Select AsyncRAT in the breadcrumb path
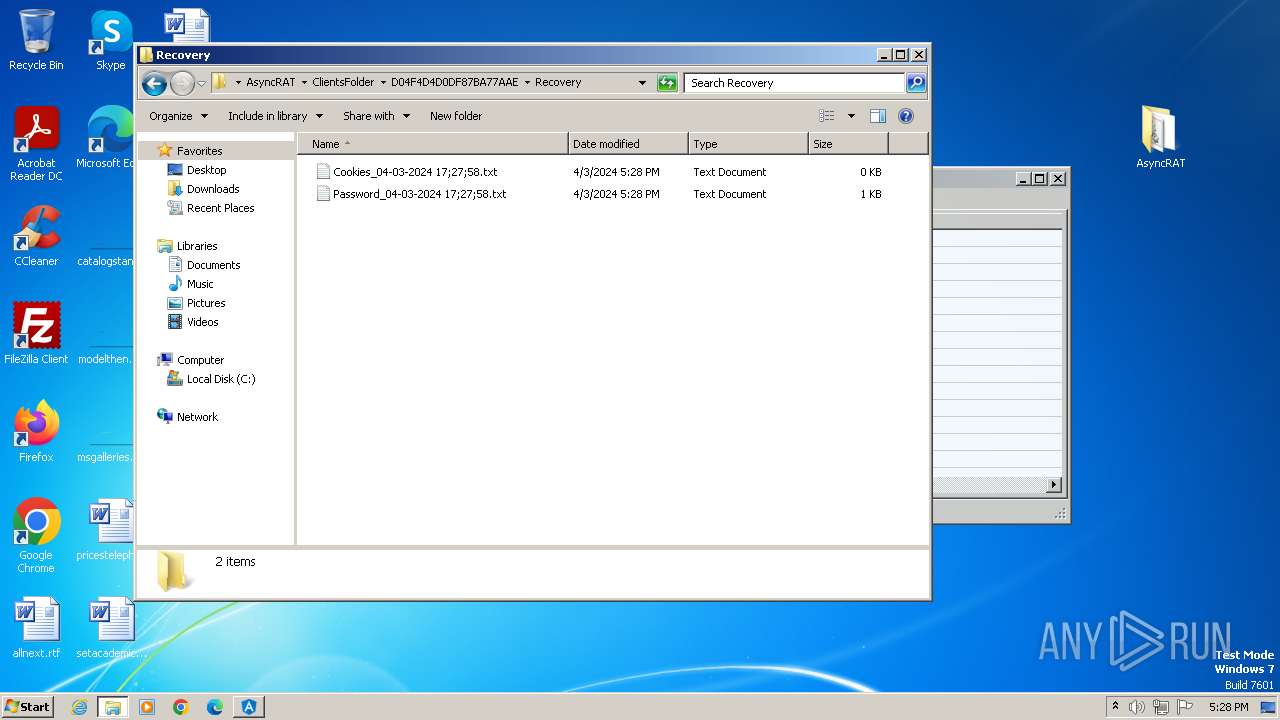The width and height of the screenshot is (1280, 720). (x=271, y=83)
